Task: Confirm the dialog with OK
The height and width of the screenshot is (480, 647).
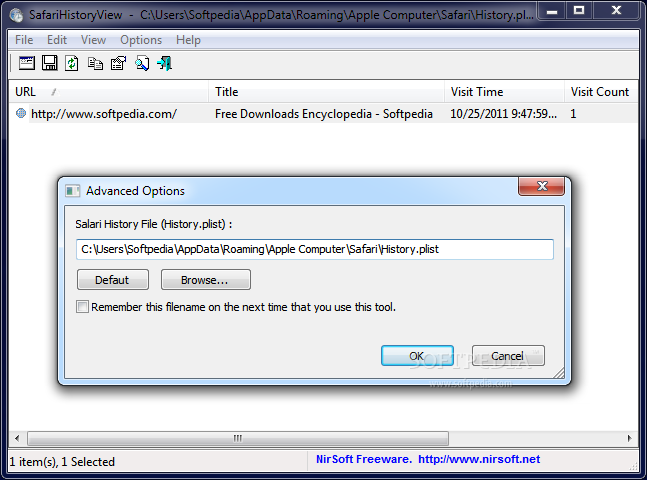Action: coord(417,355)
